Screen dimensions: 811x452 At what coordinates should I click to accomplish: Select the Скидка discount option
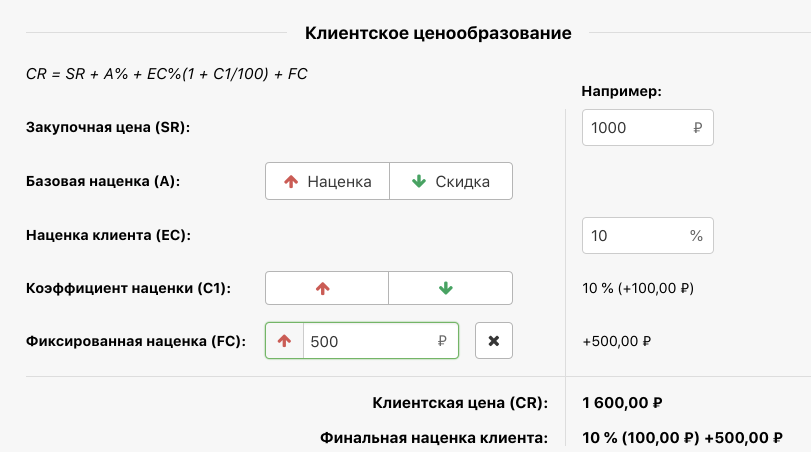tap(450, 182)
